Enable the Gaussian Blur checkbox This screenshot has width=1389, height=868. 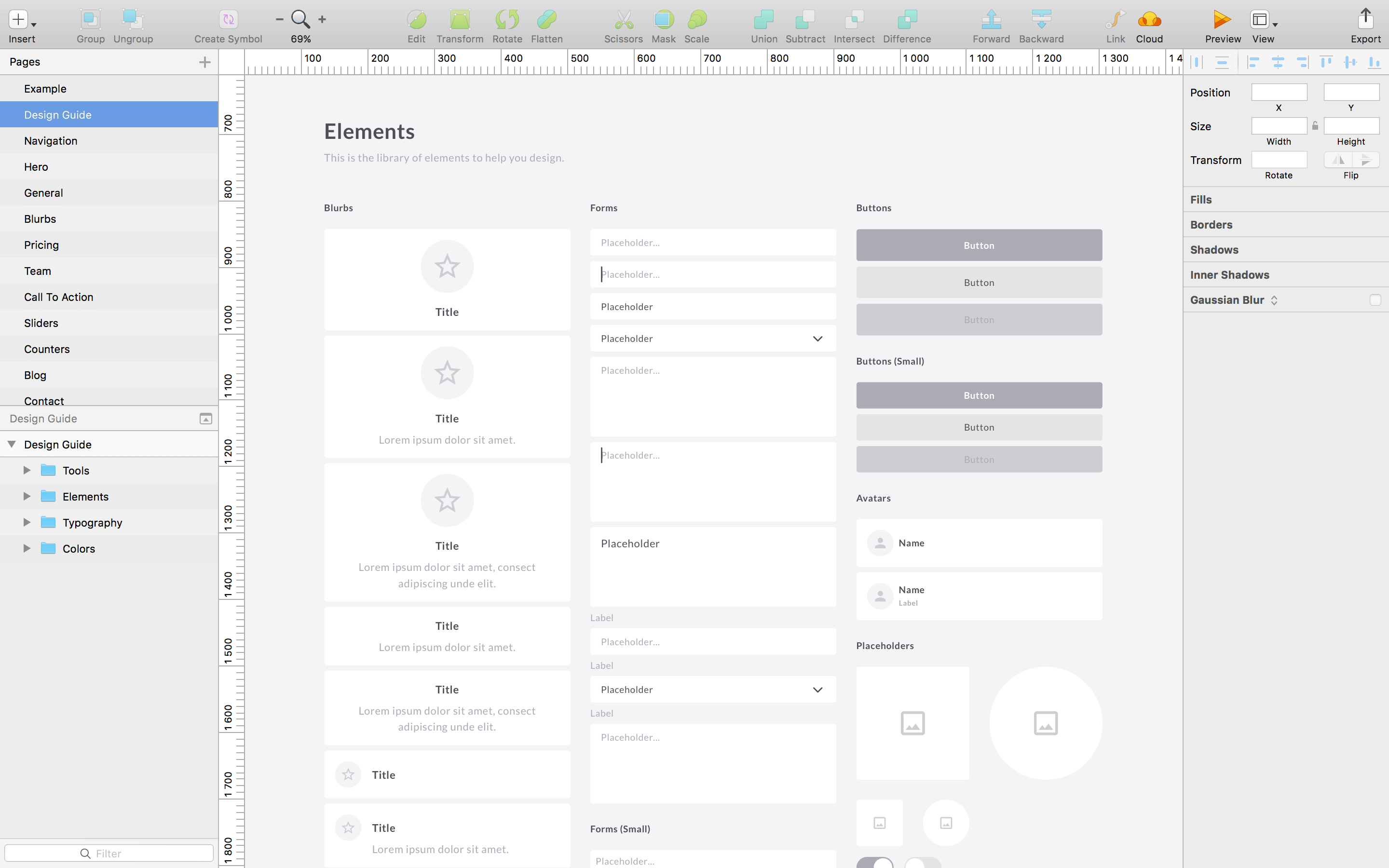(x=1375, y=299)
